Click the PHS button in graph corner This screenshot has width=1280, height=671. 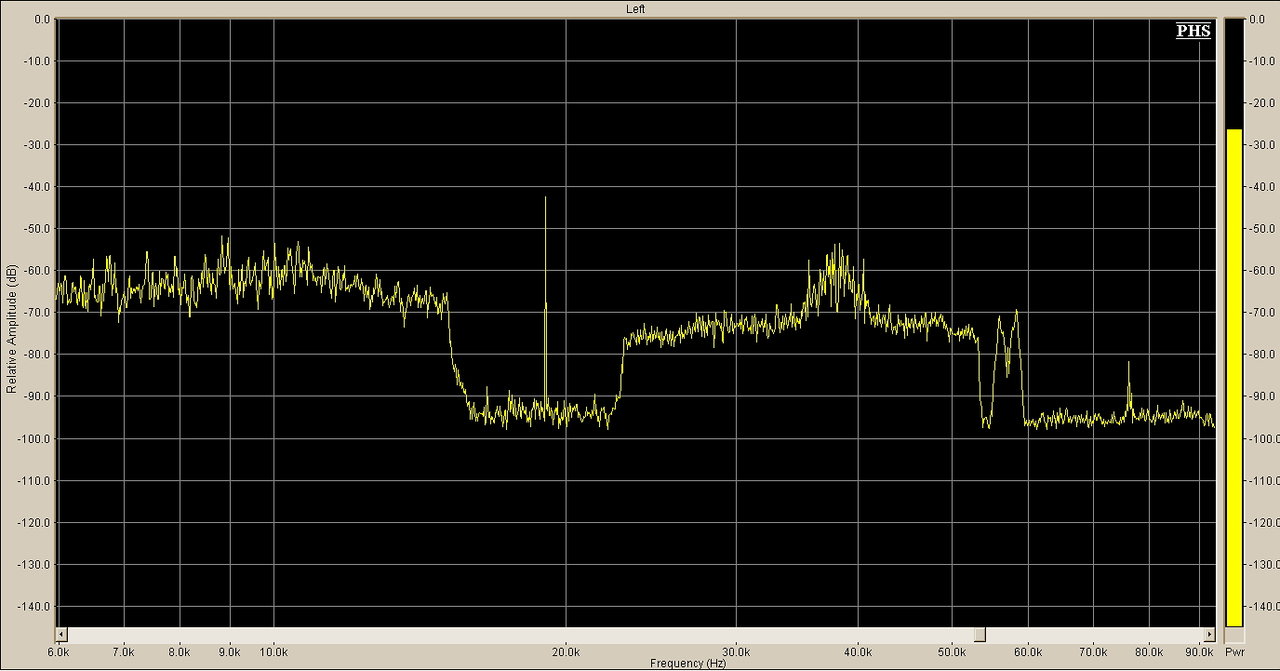point(1193,31)
